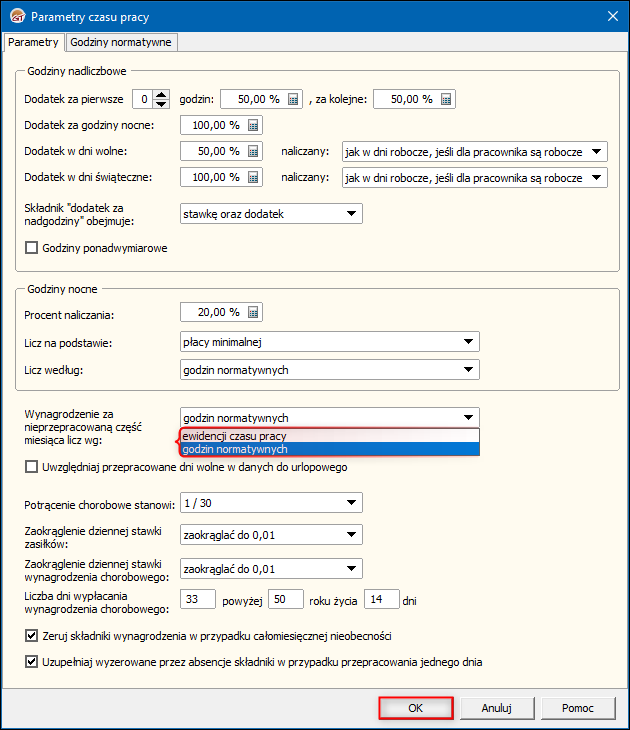The image size is (630, 730).
Task: Uncheck 'Uzupełniaj wyzerowane przez absencje' checkbox
Action: point(31,662)
